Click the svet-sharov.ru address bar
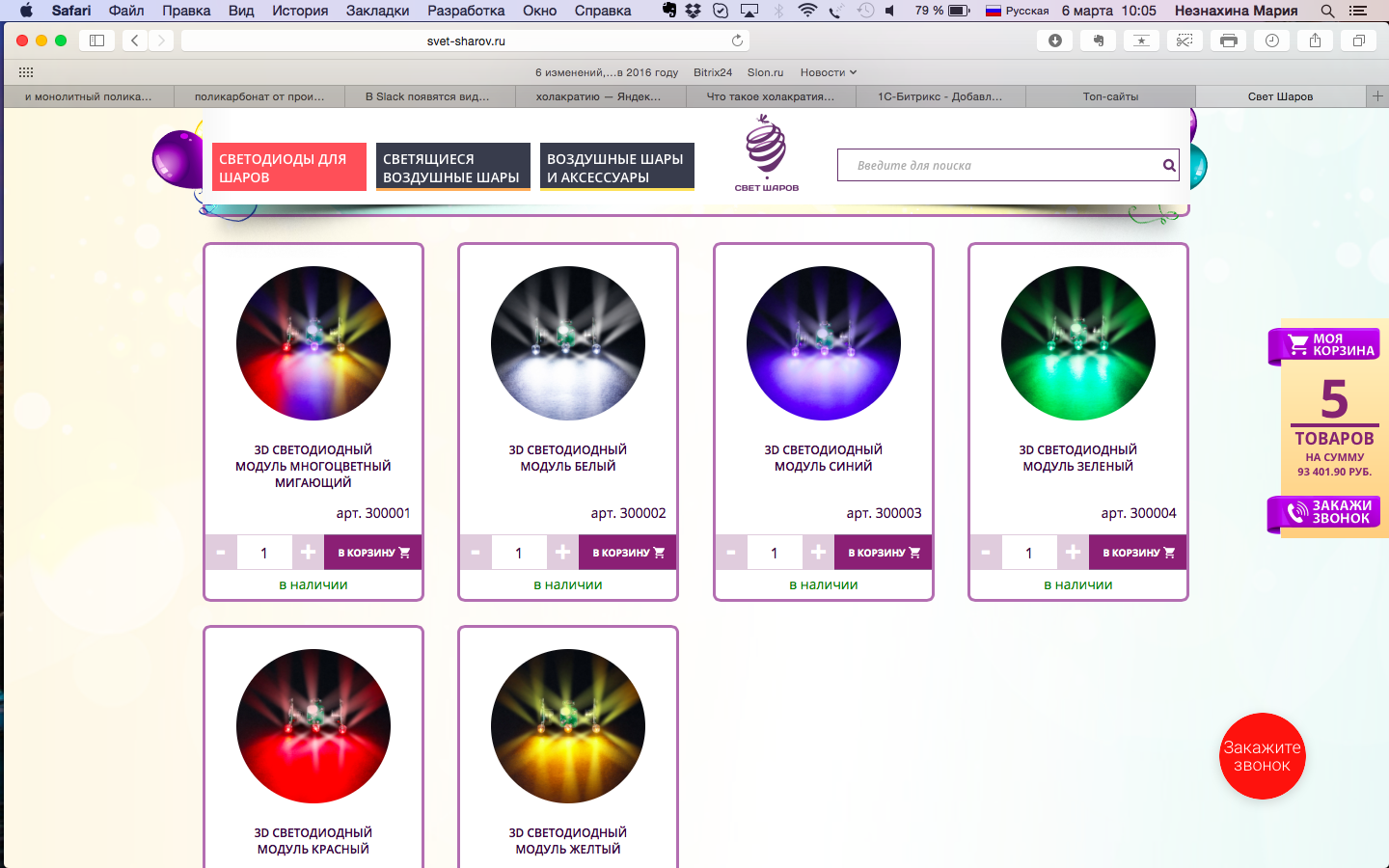This screenshot has height=868, width=1389. point(466,41)
